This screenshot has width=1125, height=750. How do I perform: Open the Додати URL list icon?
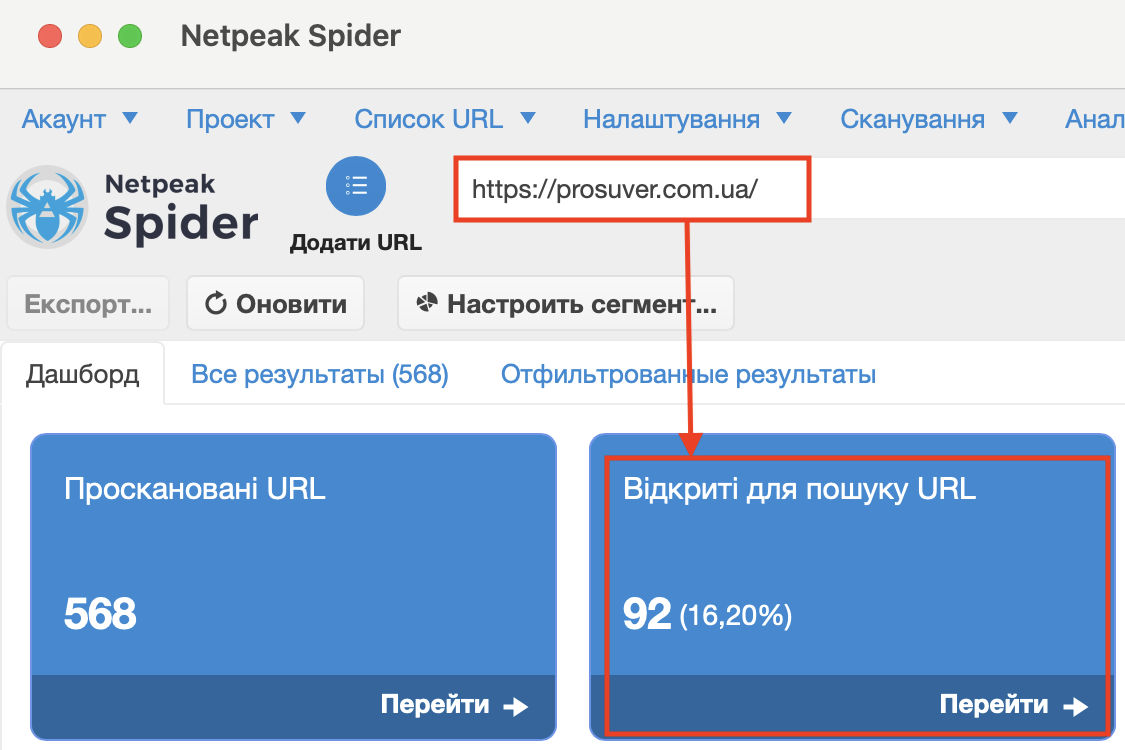click(355, 186)
